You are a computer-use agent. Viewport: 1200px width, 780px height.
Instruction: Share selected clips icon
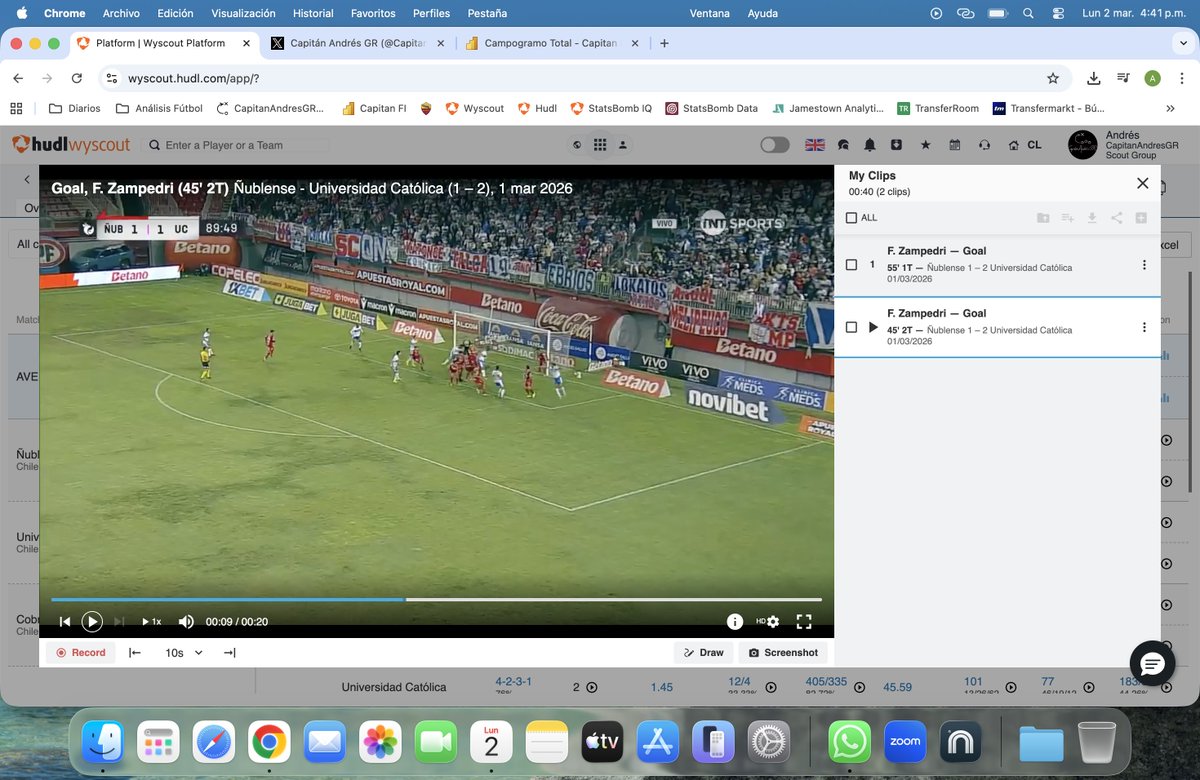click(1116, 218)
